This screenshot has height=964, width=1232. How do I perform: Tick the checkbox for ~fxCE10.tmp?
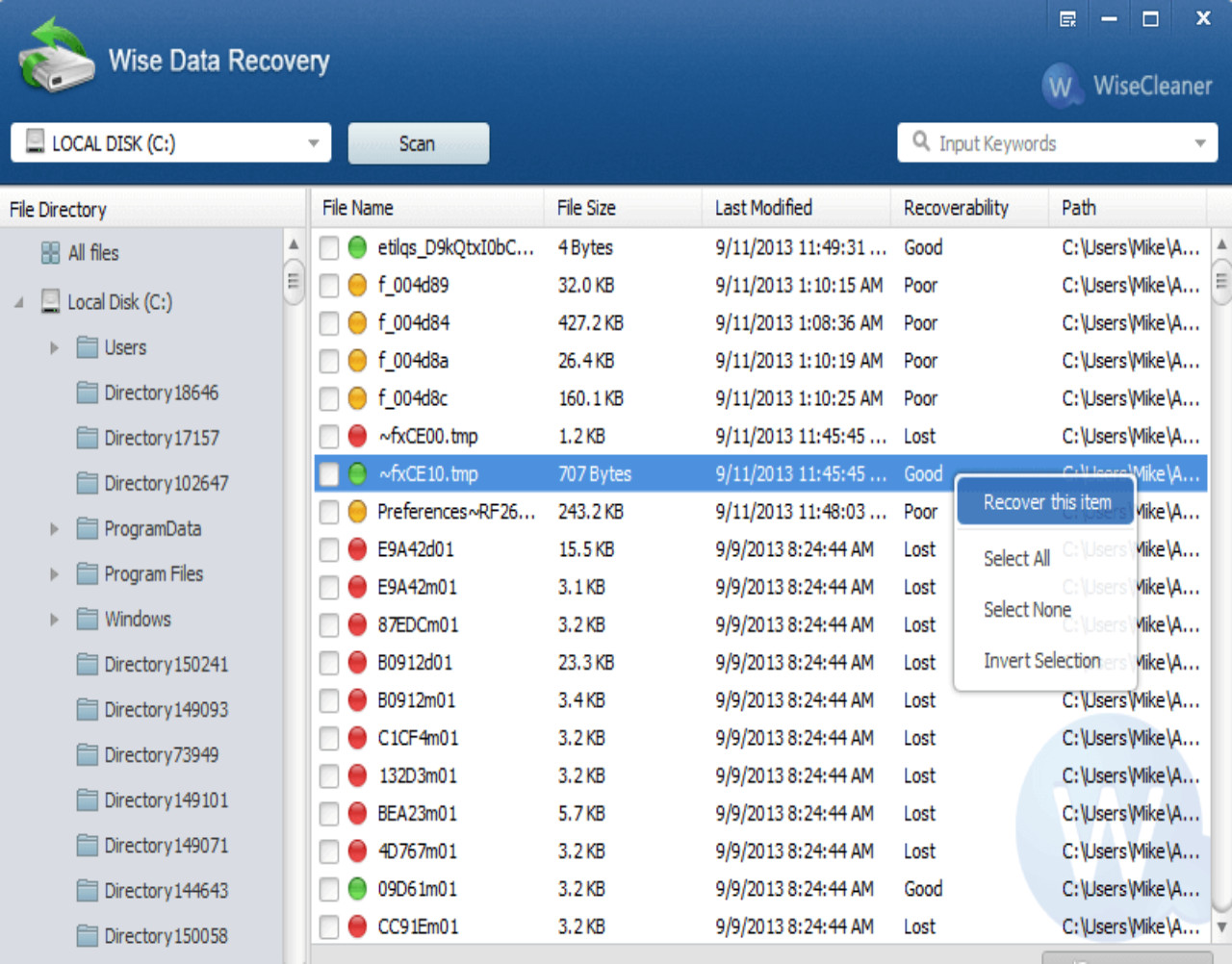point(329,473)
